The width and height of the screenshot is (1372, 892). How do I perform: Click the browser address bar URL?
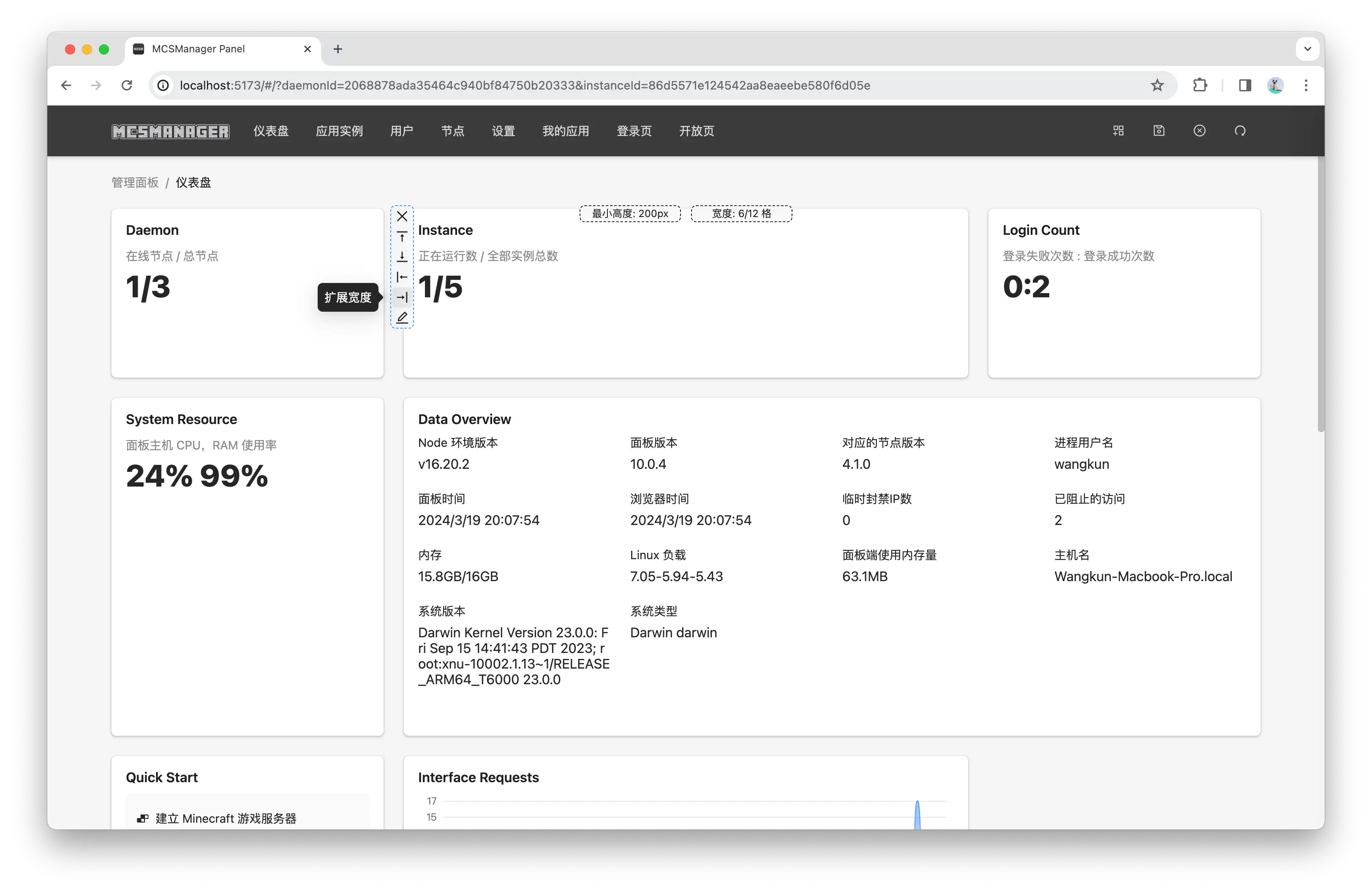[525, 85]
